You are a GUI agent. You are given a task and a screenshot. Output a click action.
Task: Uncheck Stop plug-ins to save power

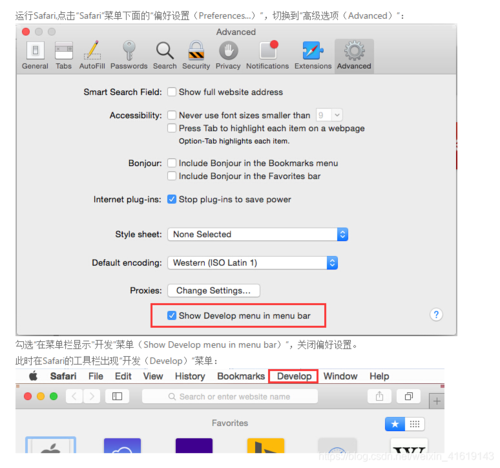(172, 199)
